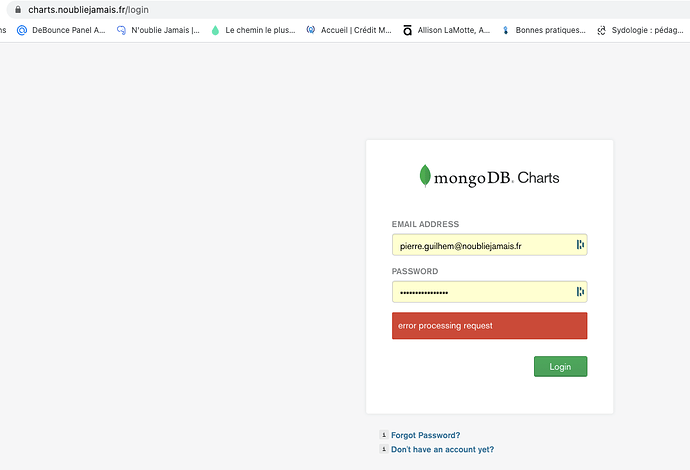
Task: Click the green droplet bookmark icon
Action: click(x=214, y=31)
